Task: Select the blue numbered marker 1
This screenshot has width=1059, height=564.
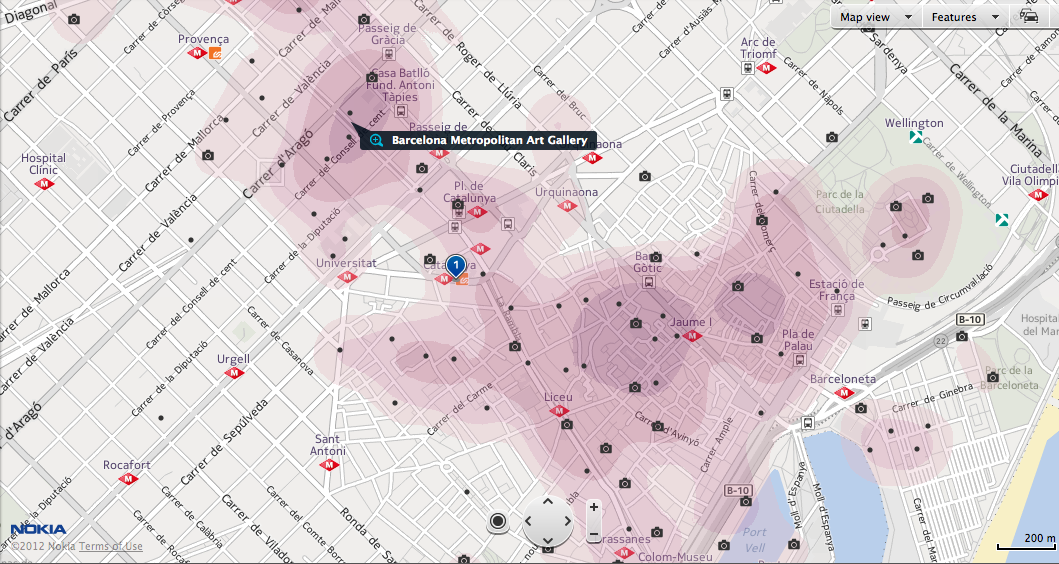Action: click(x=456, y=266)
